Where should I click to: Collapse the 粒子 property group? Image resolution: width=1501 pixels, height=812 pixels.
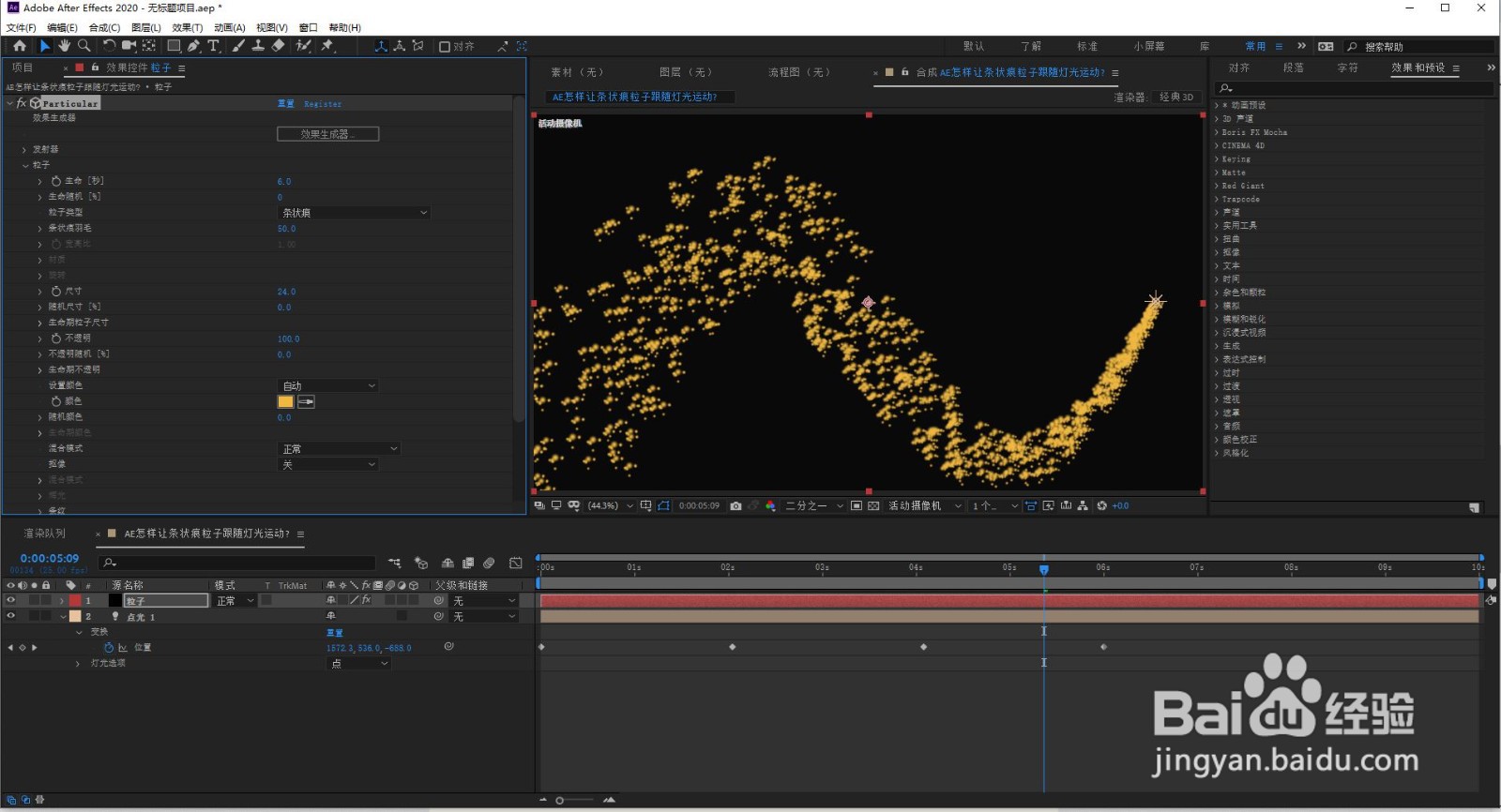click(24, 165)
